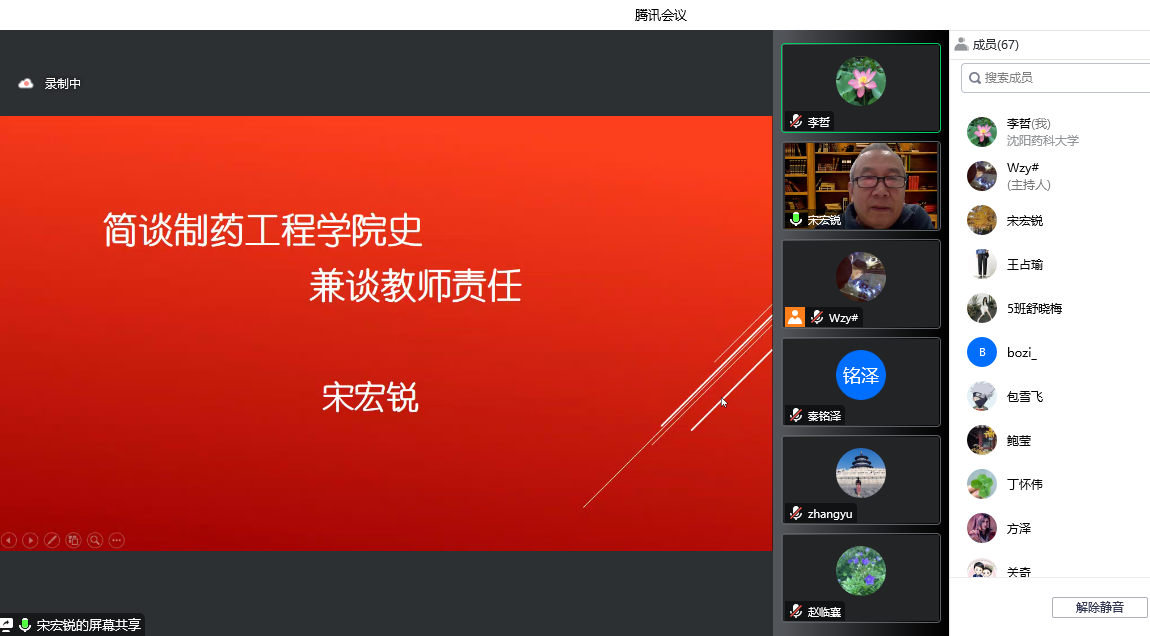
Task: Click the cloud recording icon beside 录制中
Action: pos(26,84)
